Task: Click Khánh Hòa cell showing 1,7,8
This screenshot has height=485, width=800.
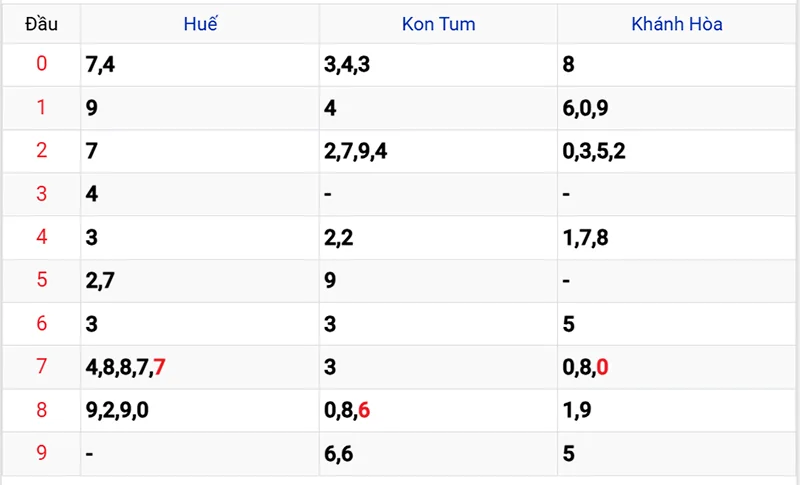Action: (677, 238)
